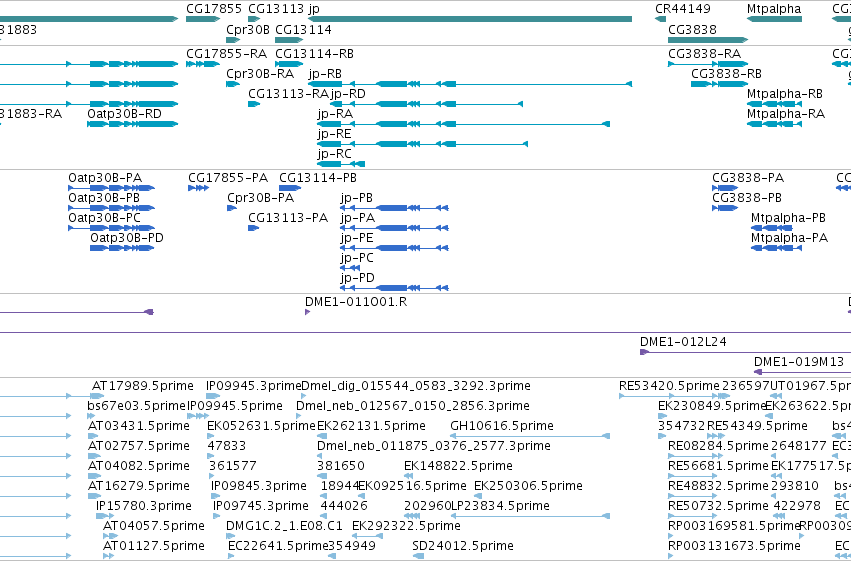Click transcript CG13113-RA
Viewport: 851px width, 561px height.
click(288, 94)
